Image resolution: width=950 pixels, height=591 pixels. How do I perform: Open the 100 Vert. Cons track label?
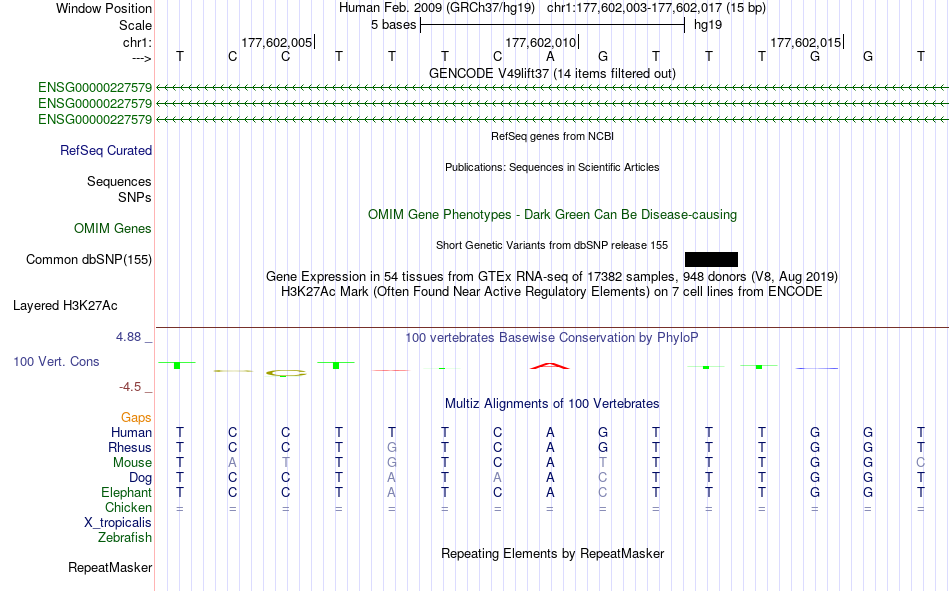(56, 361)
